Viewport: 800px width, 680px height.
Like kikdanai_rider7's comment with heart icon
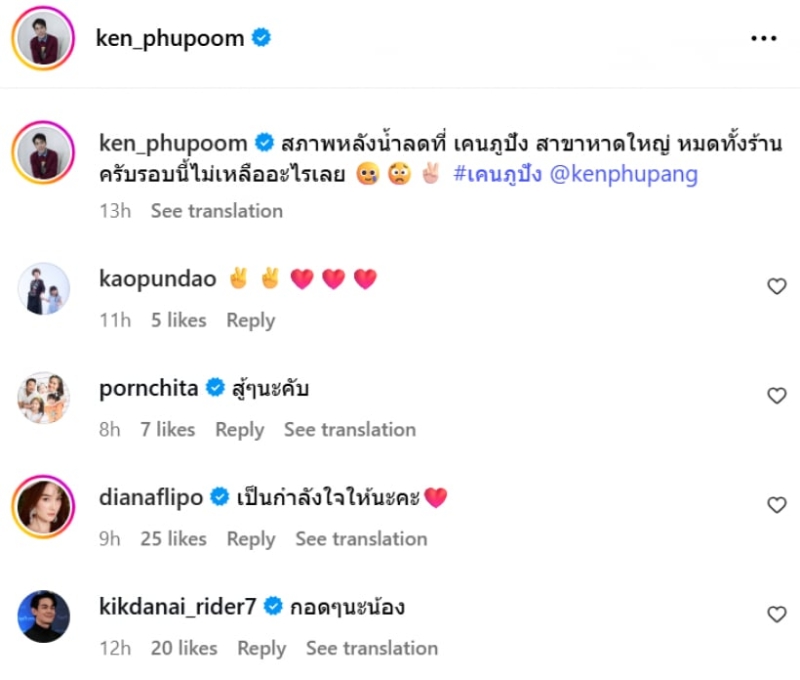(x=777, y=614)
